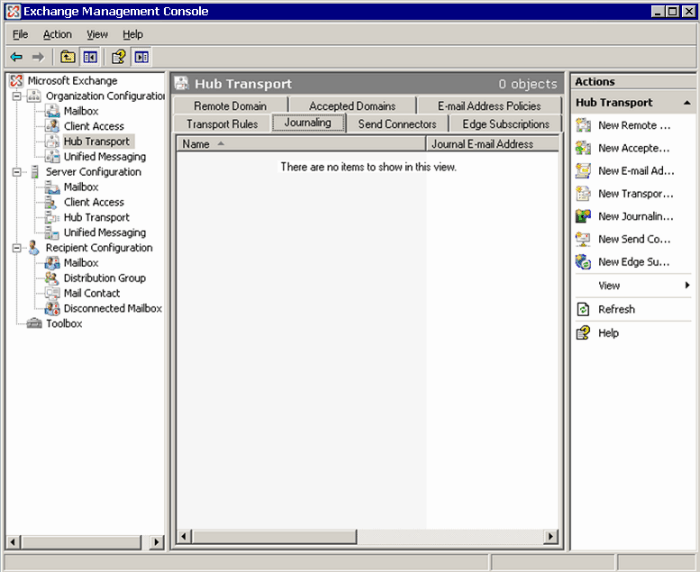Open the Action menu
700x572 pixels.
[57, 34]
